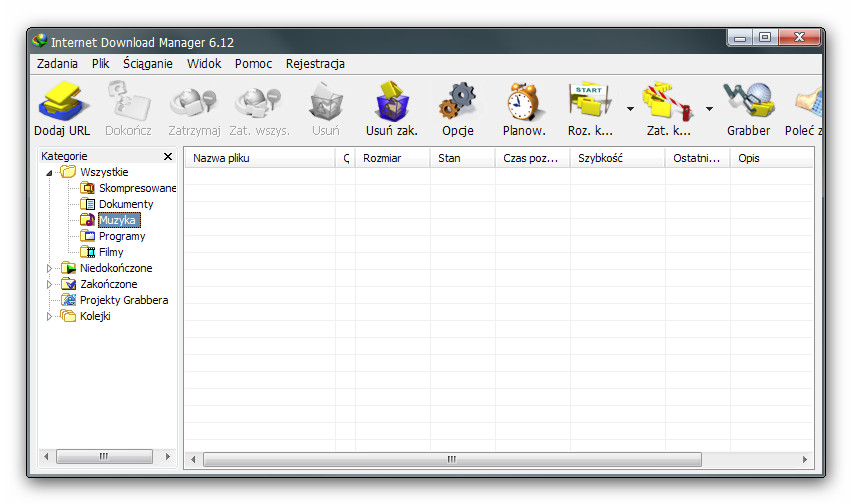Click the Usuń zak. toolbar icon
Screen dimensions: 852x504
[x=391, y=102]
